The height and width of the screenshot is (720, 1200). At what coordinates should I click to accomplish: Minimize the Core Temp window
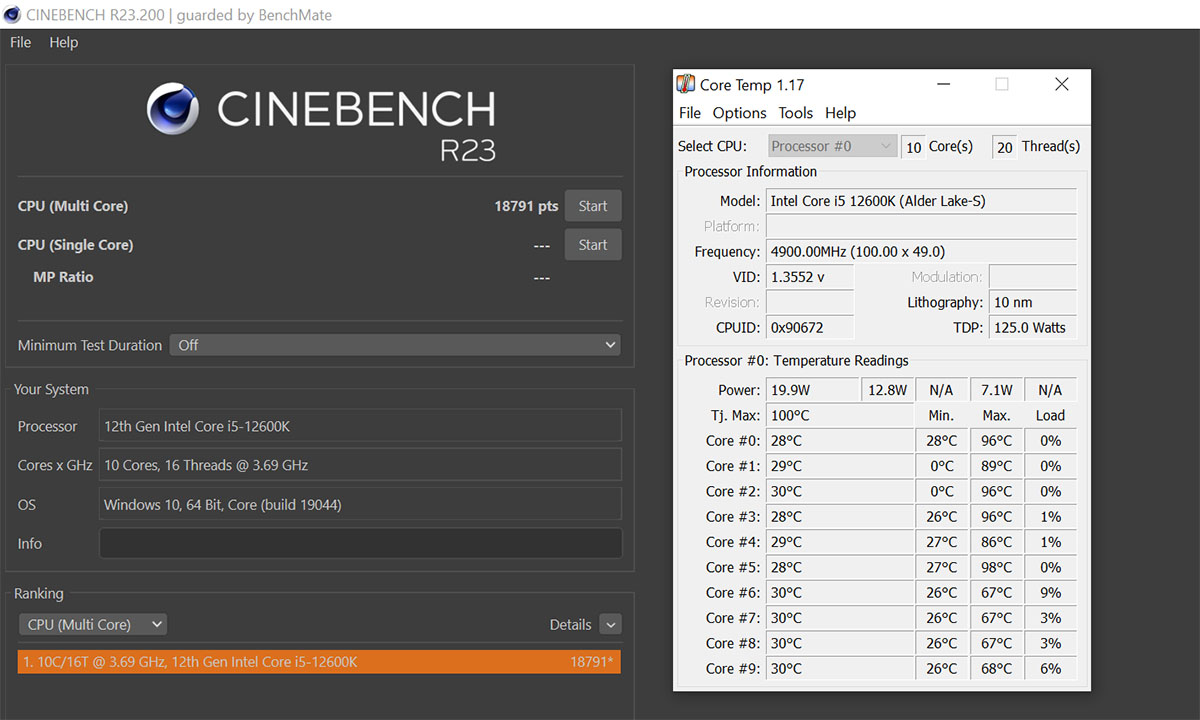click(x=942, y=85)
